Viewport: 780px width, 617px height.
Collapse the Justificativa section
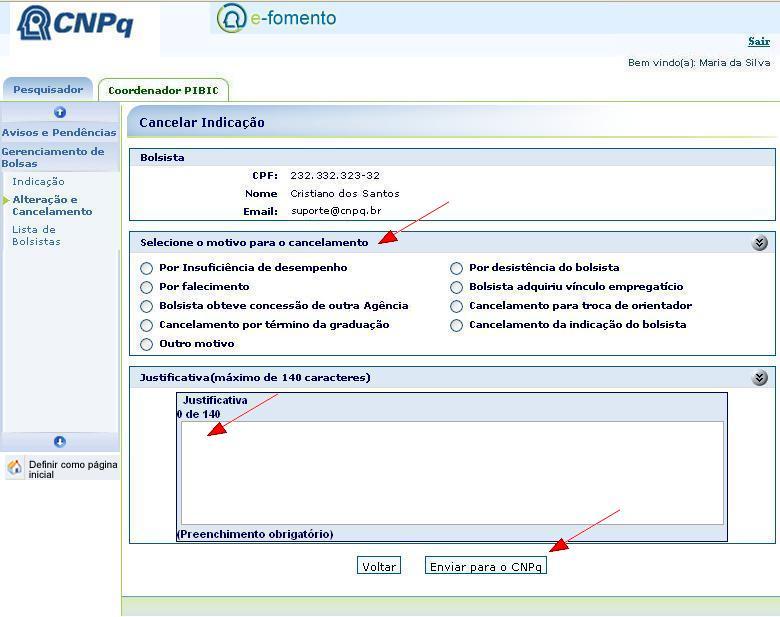(x=760, y=378)
